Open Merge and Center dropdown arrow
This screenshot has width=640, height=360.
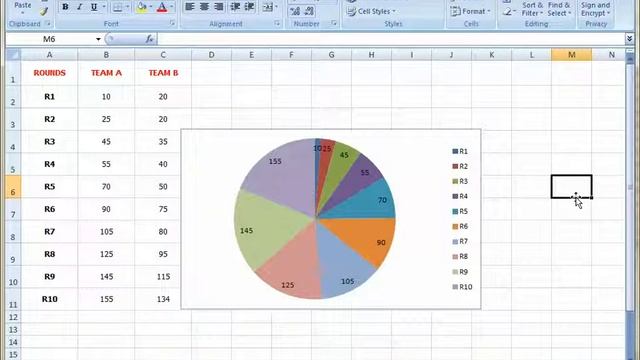pyautogui.click(x=277, y=7)
